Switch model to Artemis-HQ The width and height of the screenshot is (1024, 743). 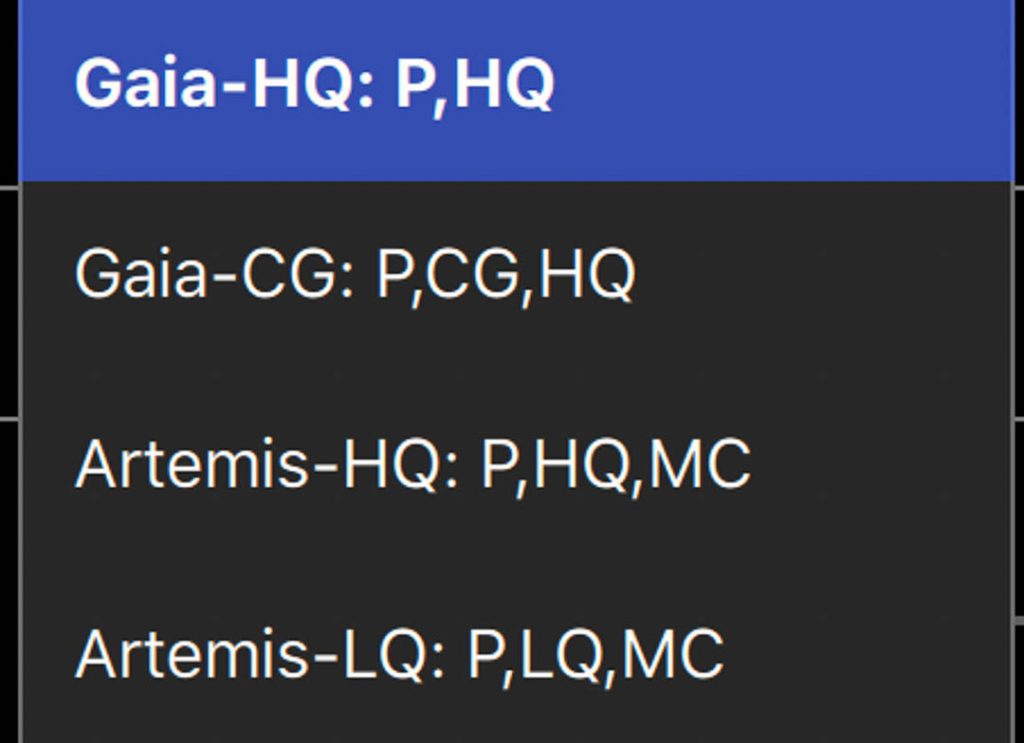point(516,464)
